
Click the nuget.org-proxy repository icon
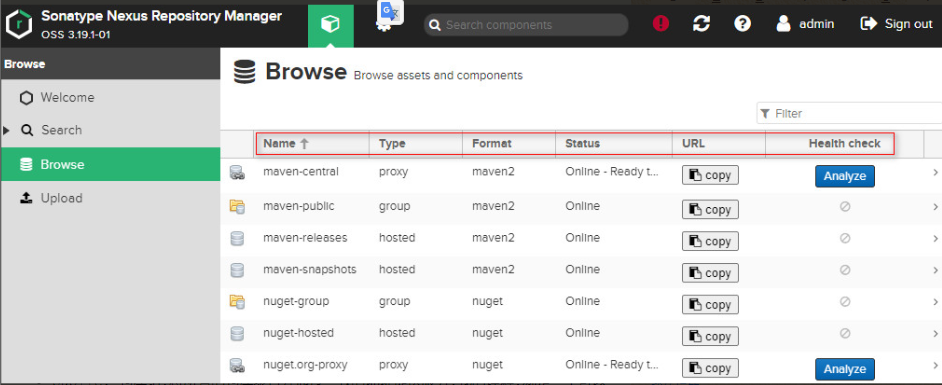237,365
